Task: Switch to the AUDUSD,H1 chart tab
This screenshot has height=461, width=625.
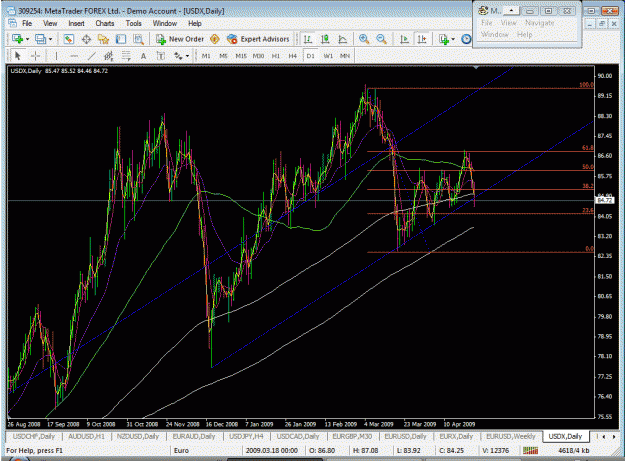Action: point(86,436)
